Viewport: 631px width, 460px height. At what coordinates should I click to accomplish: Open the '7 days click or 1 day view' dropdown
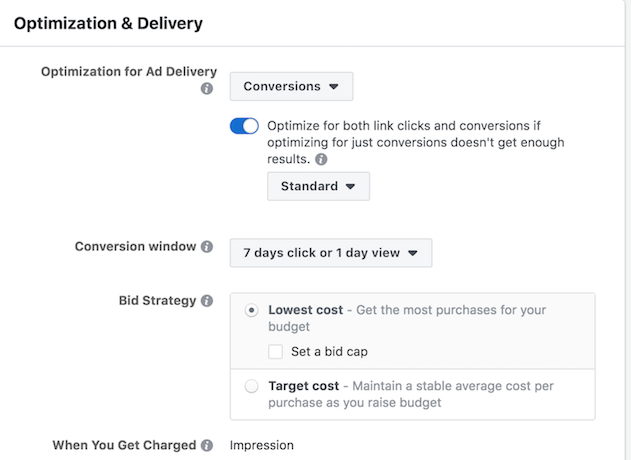click(x=331, y=253)
